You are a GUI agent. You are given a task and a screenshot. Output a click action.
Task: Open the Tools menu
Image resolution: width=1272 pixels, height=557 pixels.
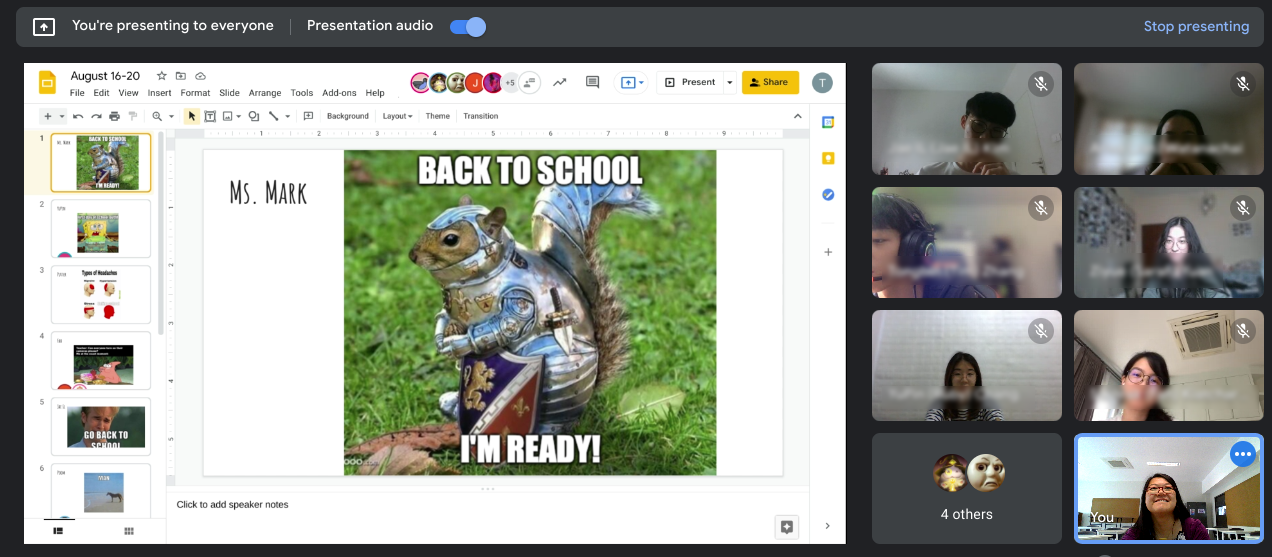[x=302, y=93]
